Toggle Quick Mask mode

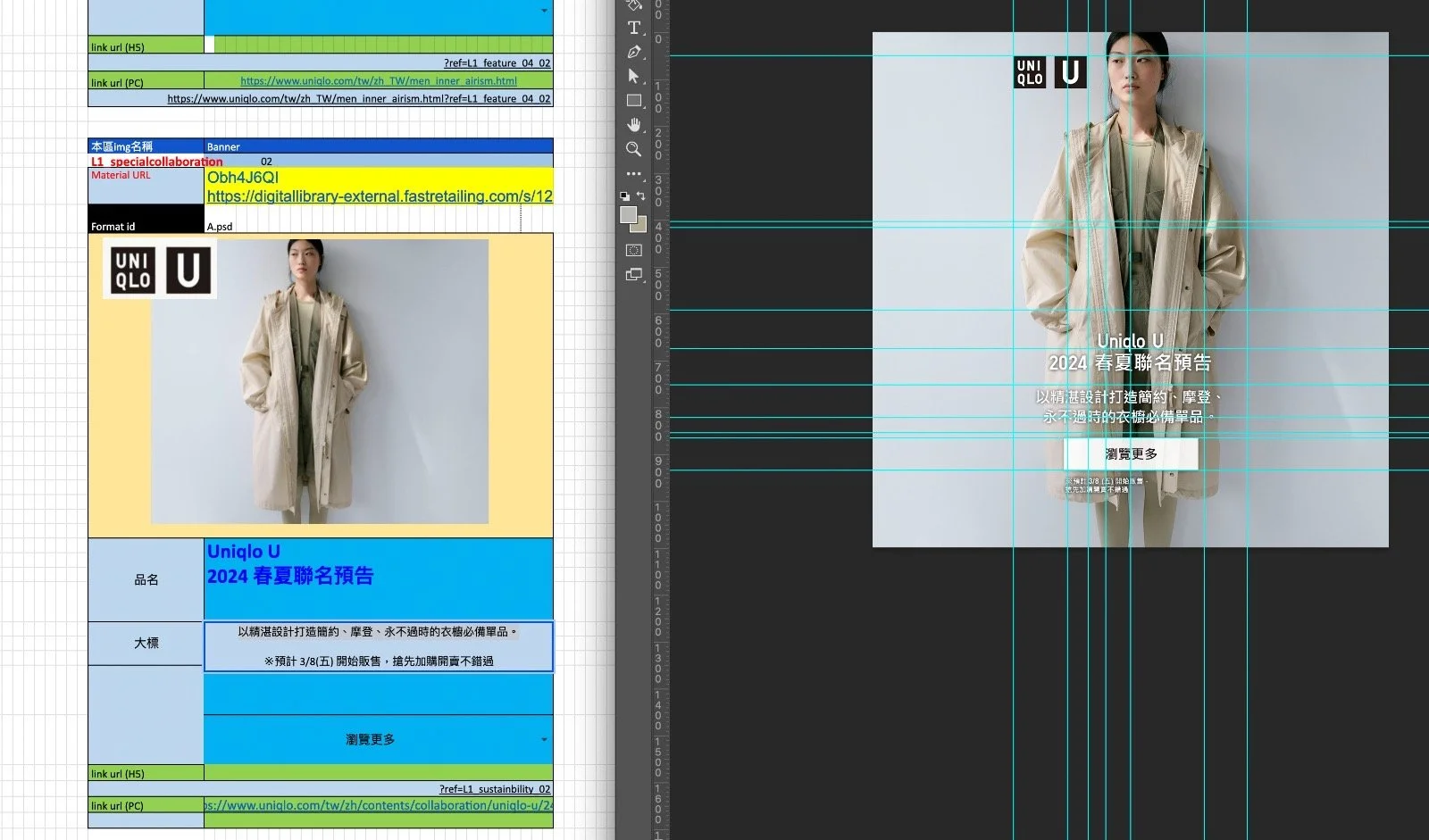point(634,251)
